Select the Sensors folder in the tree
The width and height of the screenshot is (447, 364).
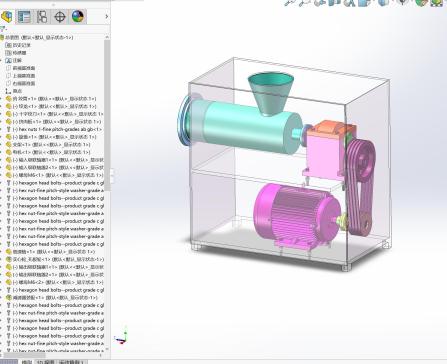point(16,53)
